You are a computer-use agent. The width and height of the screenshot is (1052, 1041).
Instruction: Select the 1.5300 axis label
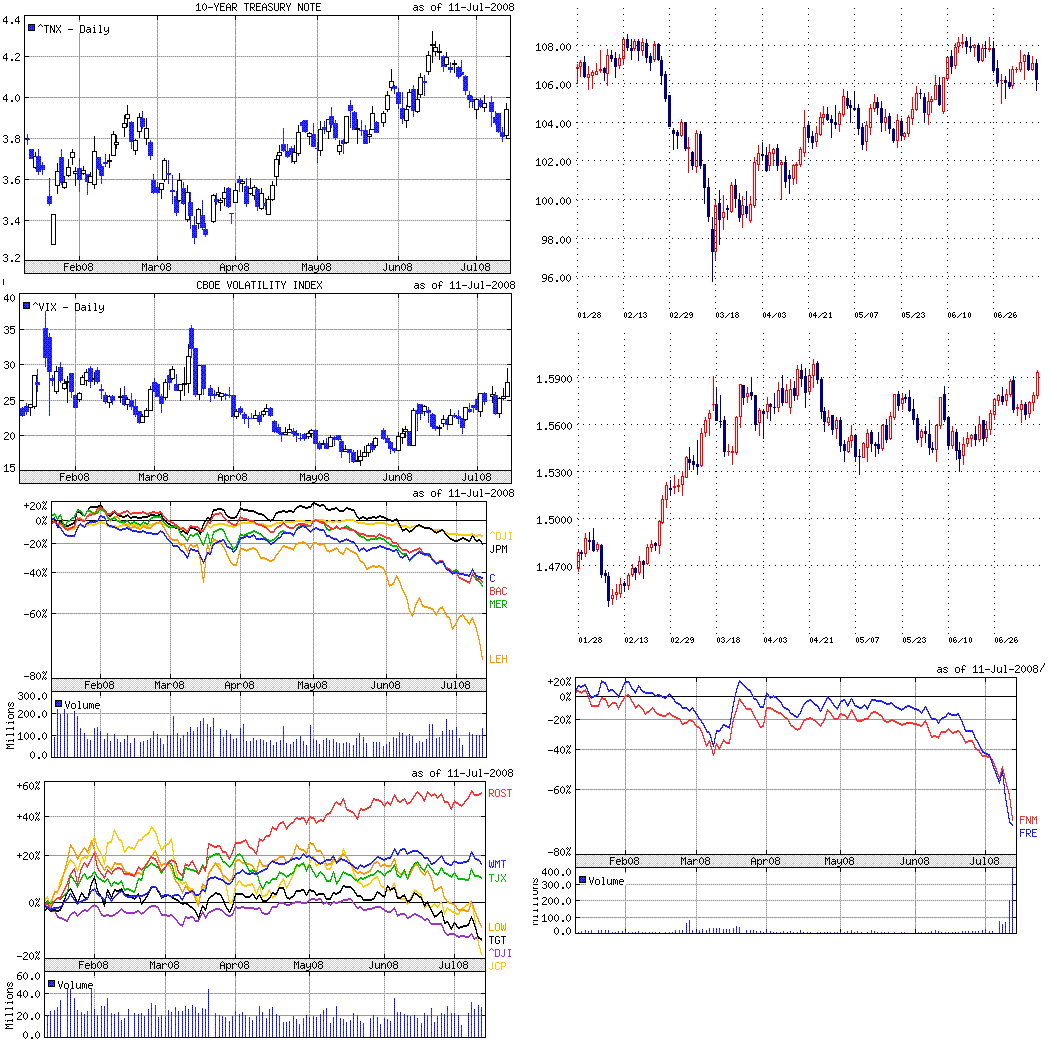coord(554,473)
